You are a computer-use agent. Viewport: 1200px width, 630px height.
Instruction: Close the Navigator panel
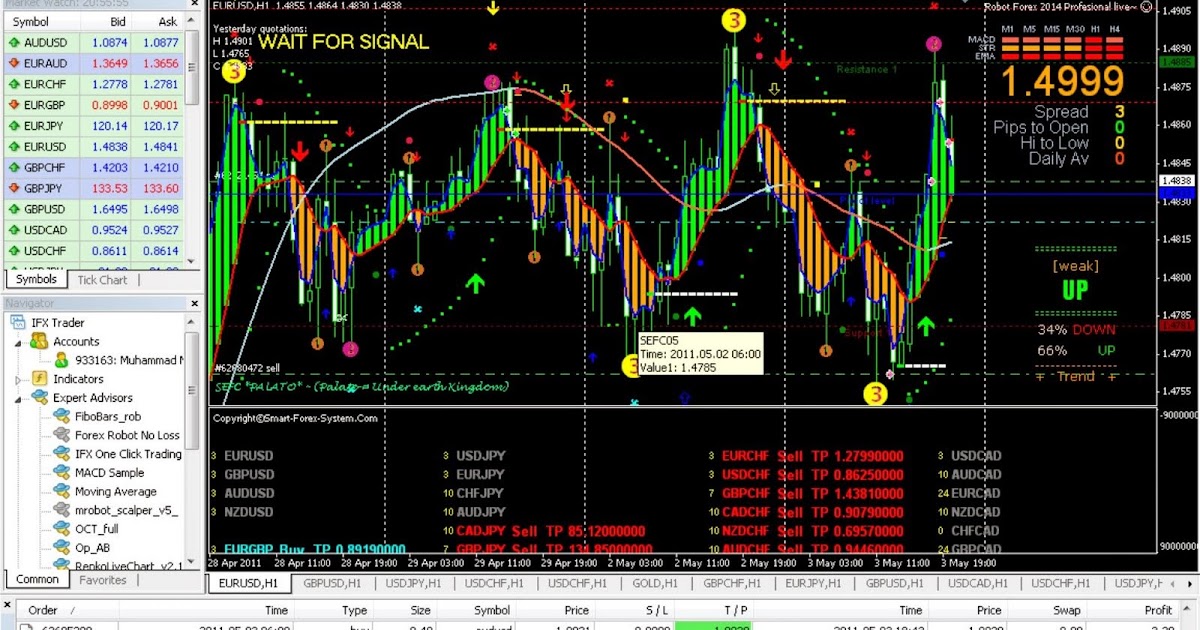tap(191, 303)
